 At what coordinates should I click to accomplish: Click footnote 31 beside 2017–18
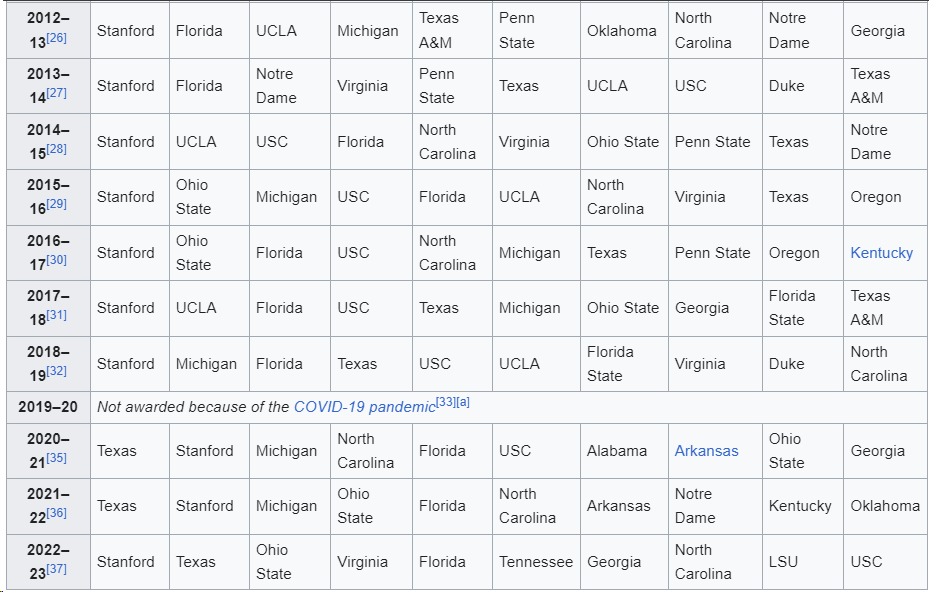[56, 316]
